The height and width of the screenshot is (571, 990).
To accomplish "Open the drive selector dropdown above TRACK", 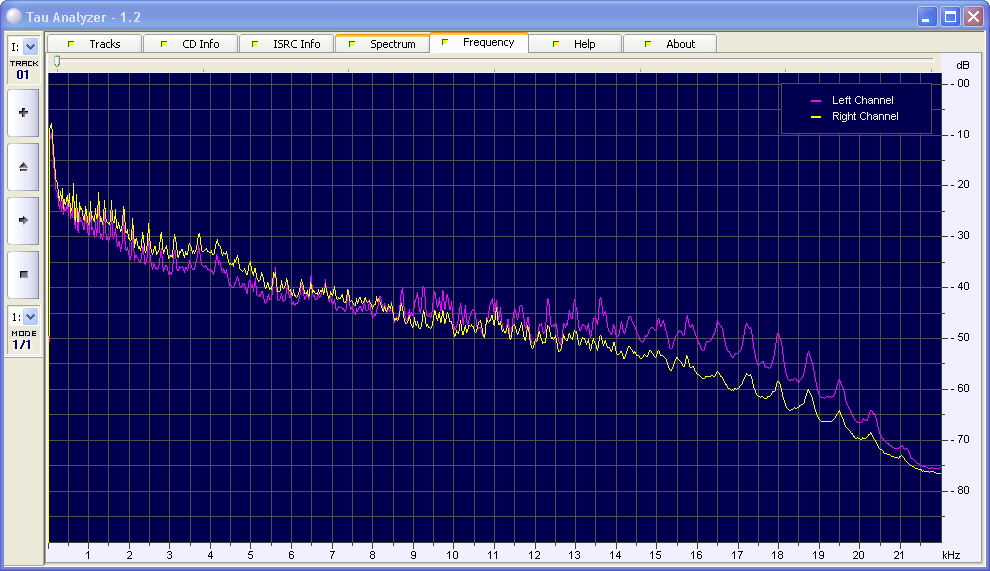I will coord(30,46).
